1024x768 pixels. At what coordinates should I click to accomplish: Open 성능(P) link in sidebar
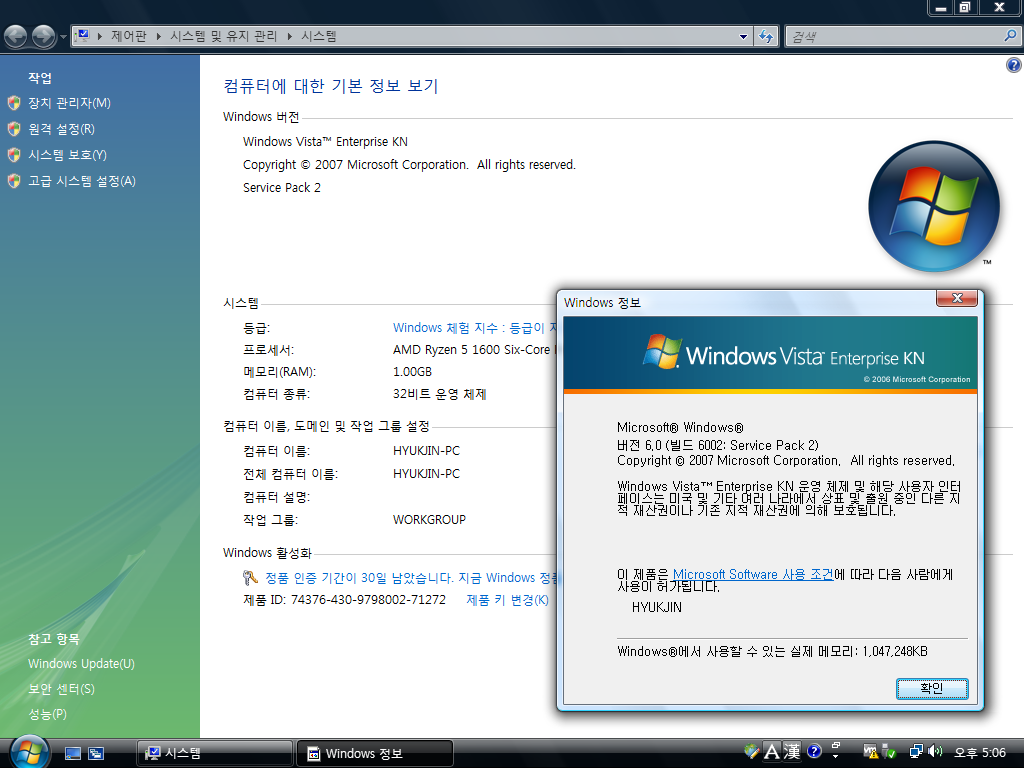click(47, 714)
